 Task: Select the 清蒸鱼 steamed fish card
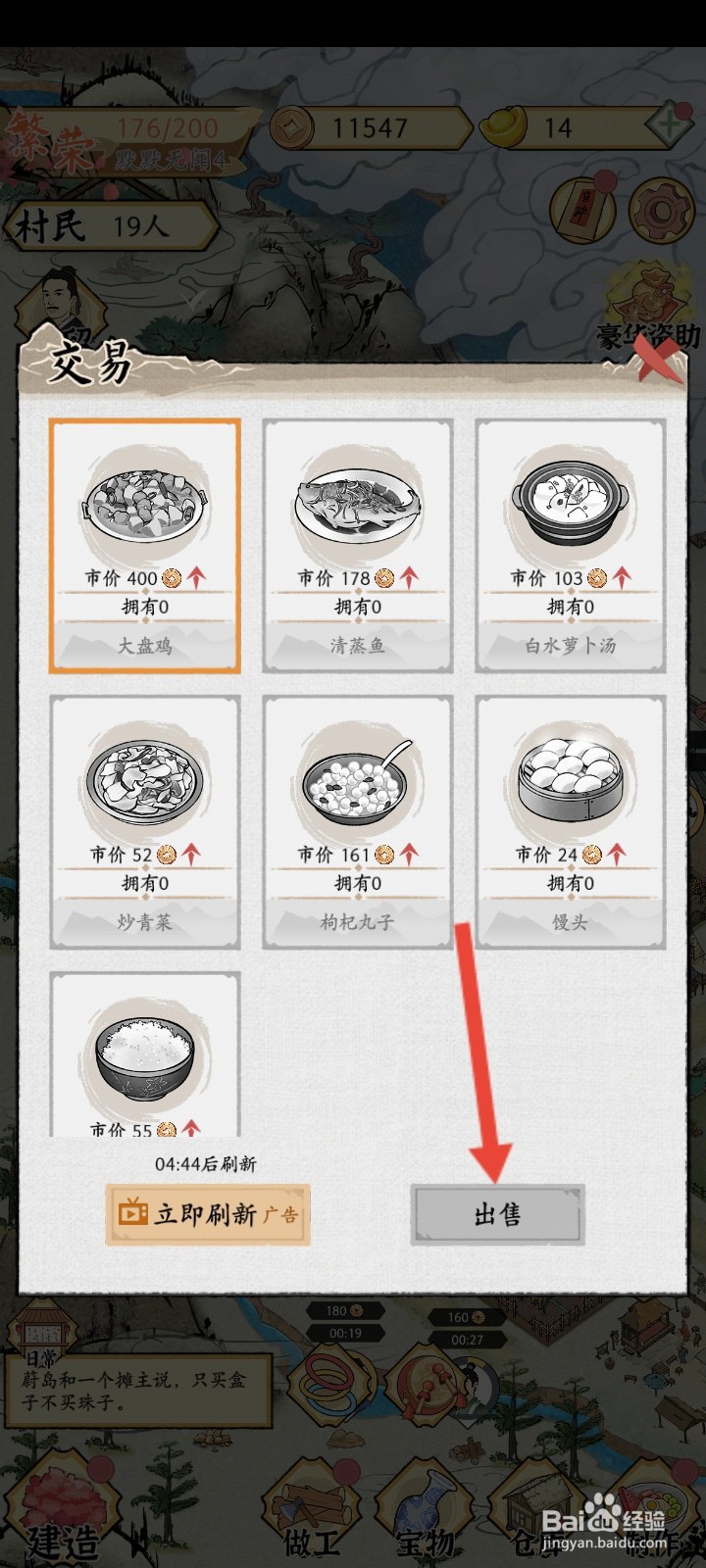(358, 546)
